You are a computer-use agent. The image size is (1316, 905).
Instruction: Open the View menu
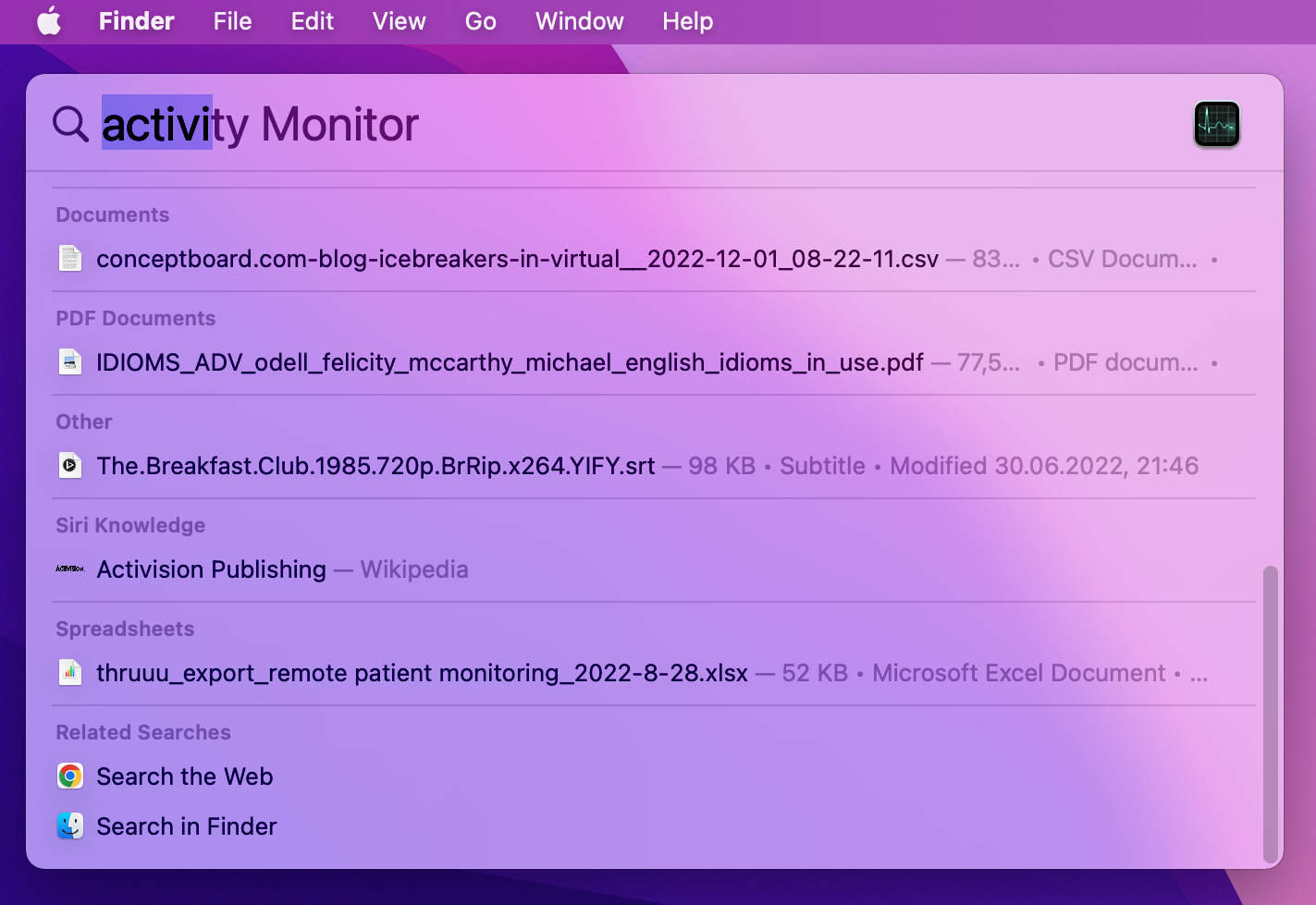(x=399, y=21)
